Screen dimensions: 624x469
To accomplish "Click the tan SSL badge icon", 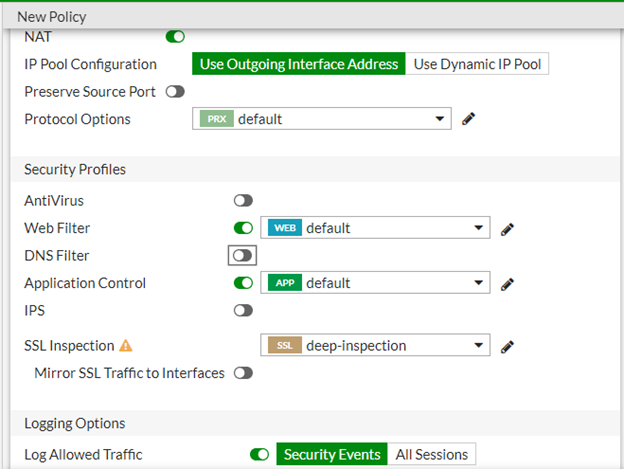I will (285, 346).
